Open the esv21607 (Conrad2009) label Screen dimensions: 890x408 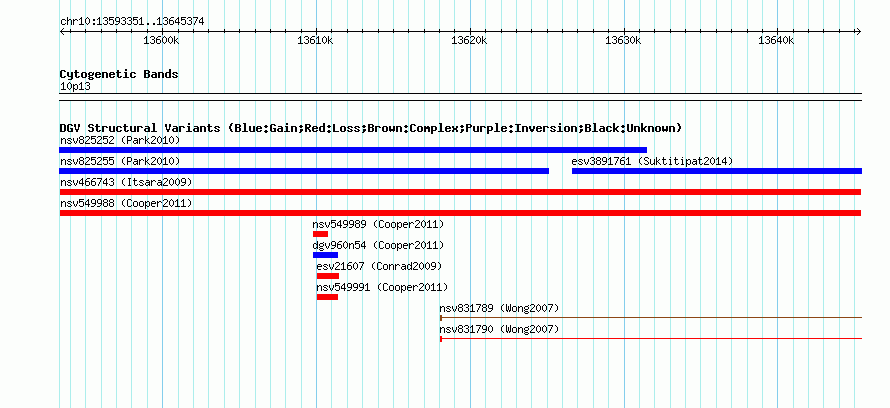click(379, 266)
